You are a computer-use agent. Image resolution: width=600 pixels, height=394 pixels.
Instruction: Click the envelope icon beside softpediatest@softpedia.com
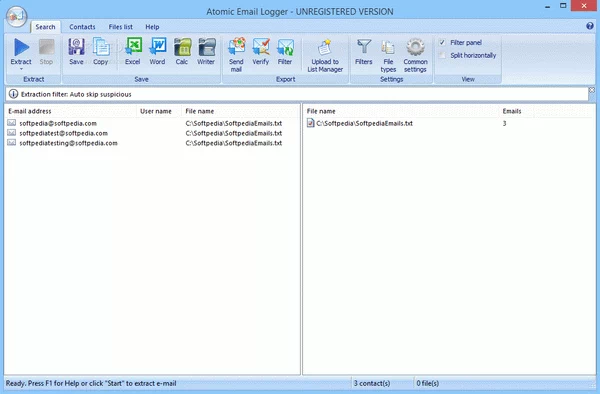click(x=11, y=133)
